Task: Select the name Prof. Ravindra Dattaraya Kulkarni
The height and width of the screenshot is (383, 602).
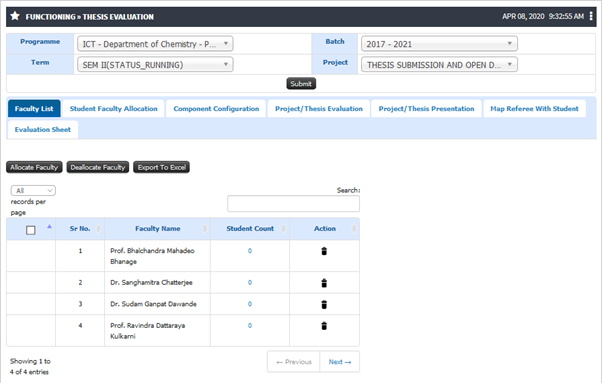Action: point(148,331)
